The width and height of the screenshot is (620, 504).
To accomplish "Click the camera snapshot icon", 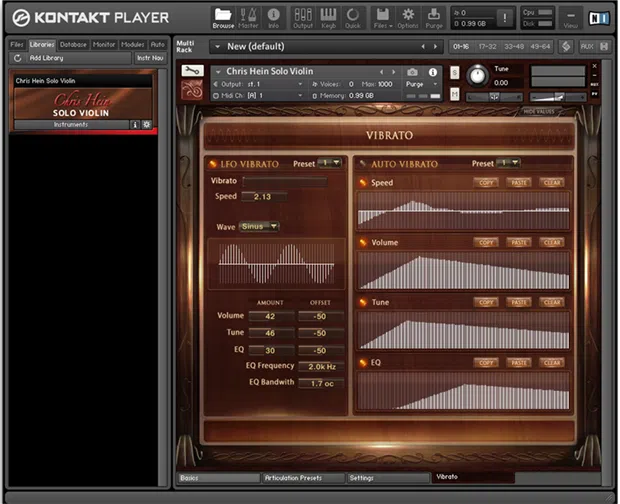I will point(411,72).
